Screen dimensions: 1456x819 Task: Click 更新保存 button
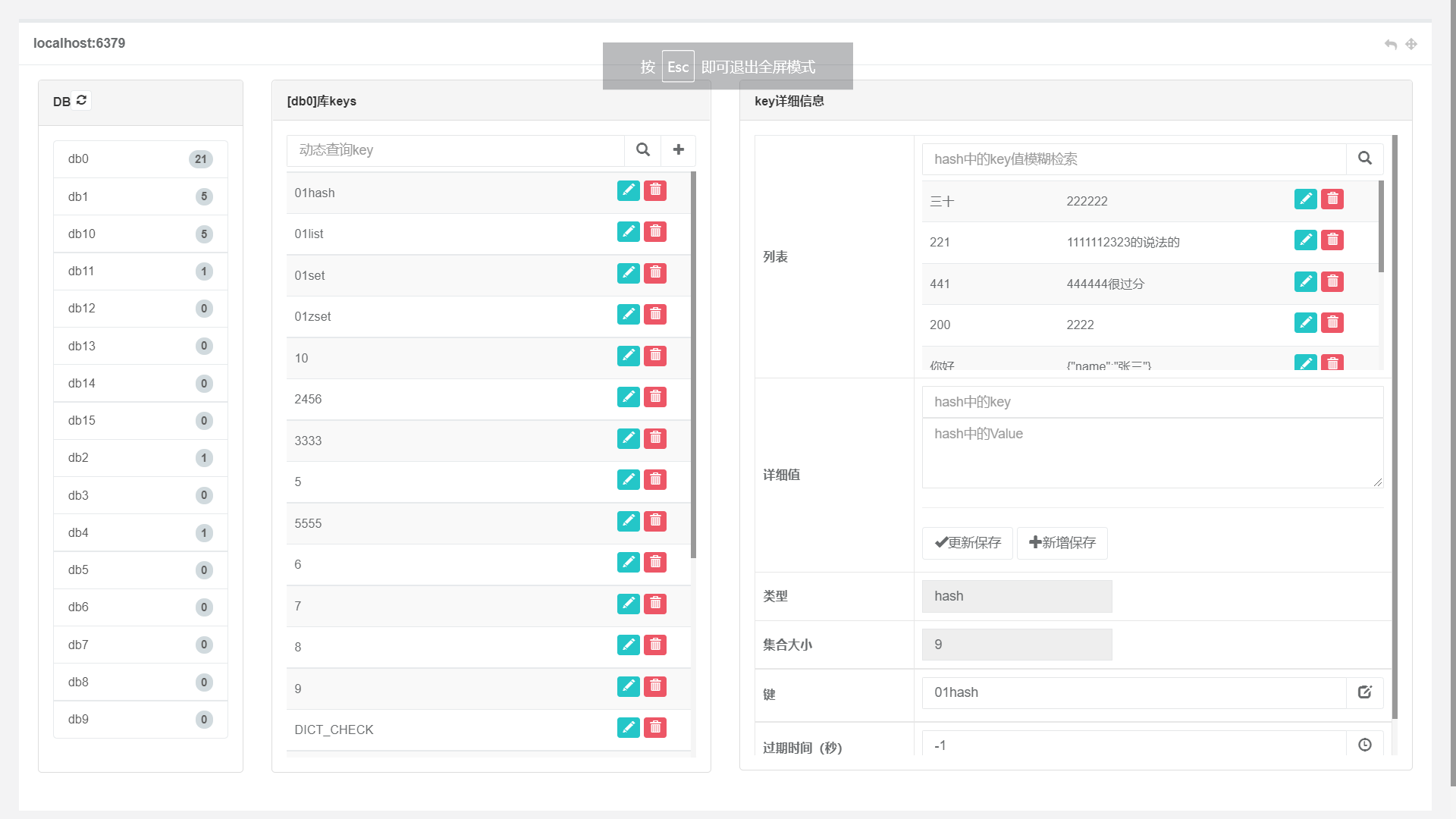[x=967, y=543]
